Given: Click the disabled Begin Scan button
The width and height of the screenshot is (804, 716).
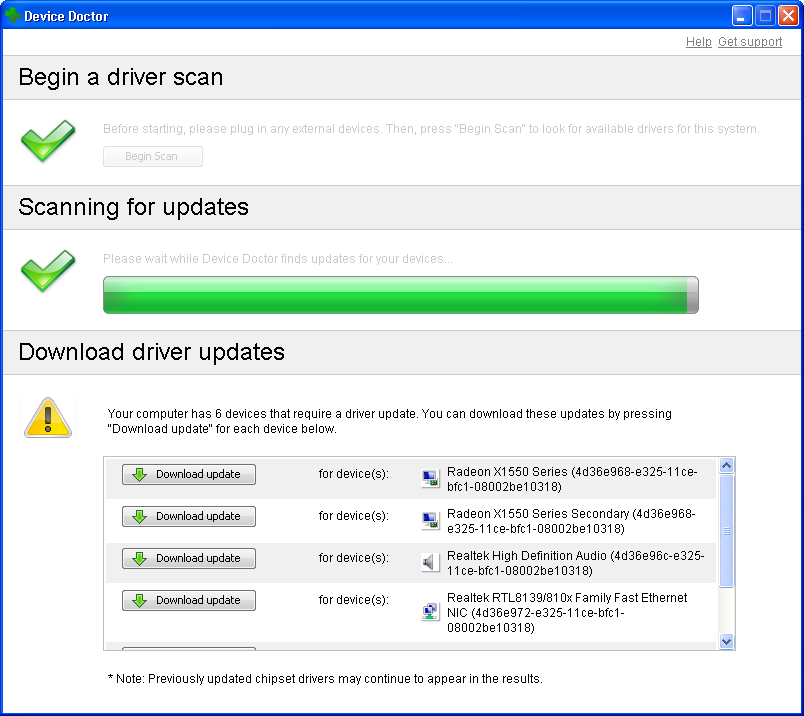Looking at the screenshot, I should (153, 156).
